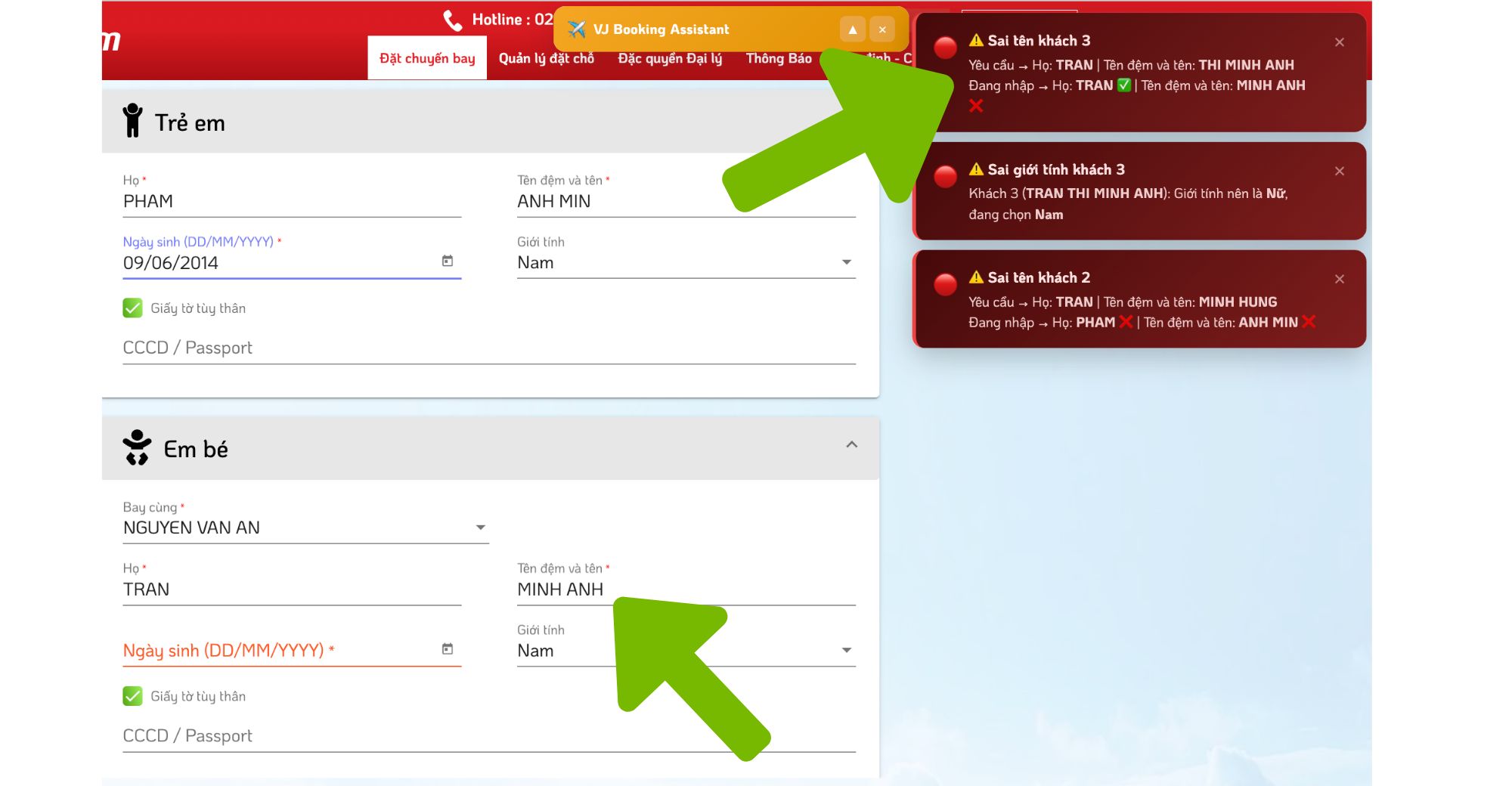This screenshot has width=1512, height=786.
Task: Open the Bay cùng passenger dropdown
Action: 305,528
